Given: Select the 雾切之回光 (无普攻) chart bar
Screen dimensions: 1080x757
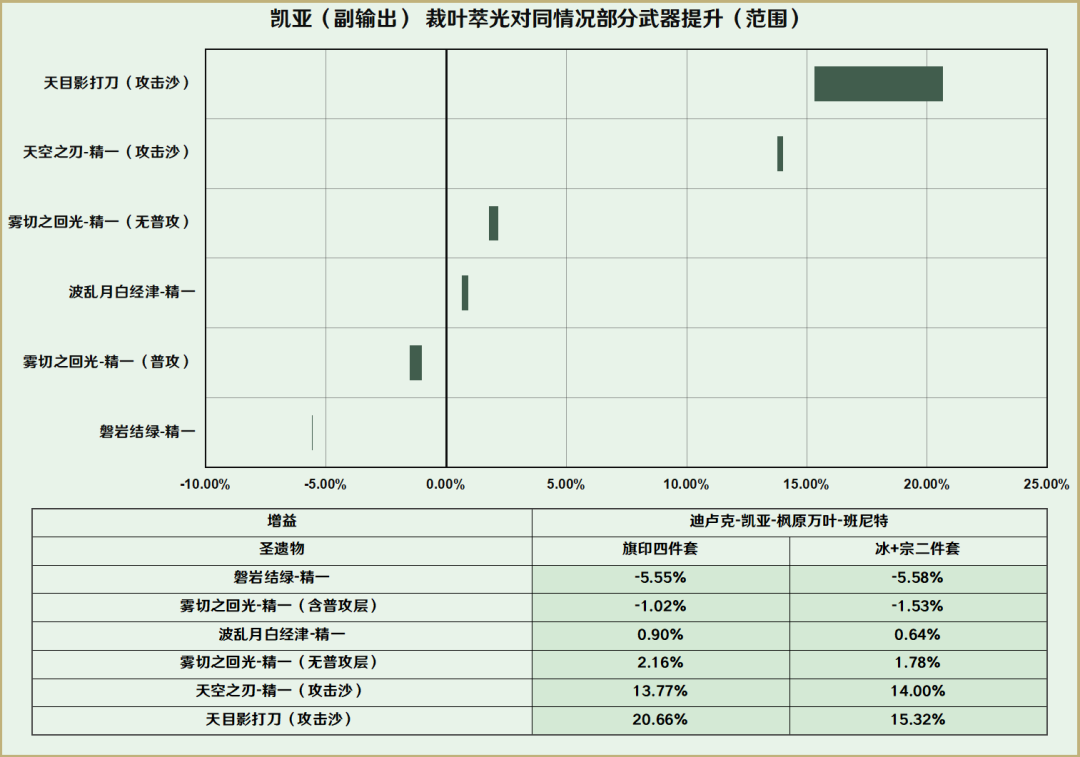Looking at the screenshot, I should (x=493, y=223).
